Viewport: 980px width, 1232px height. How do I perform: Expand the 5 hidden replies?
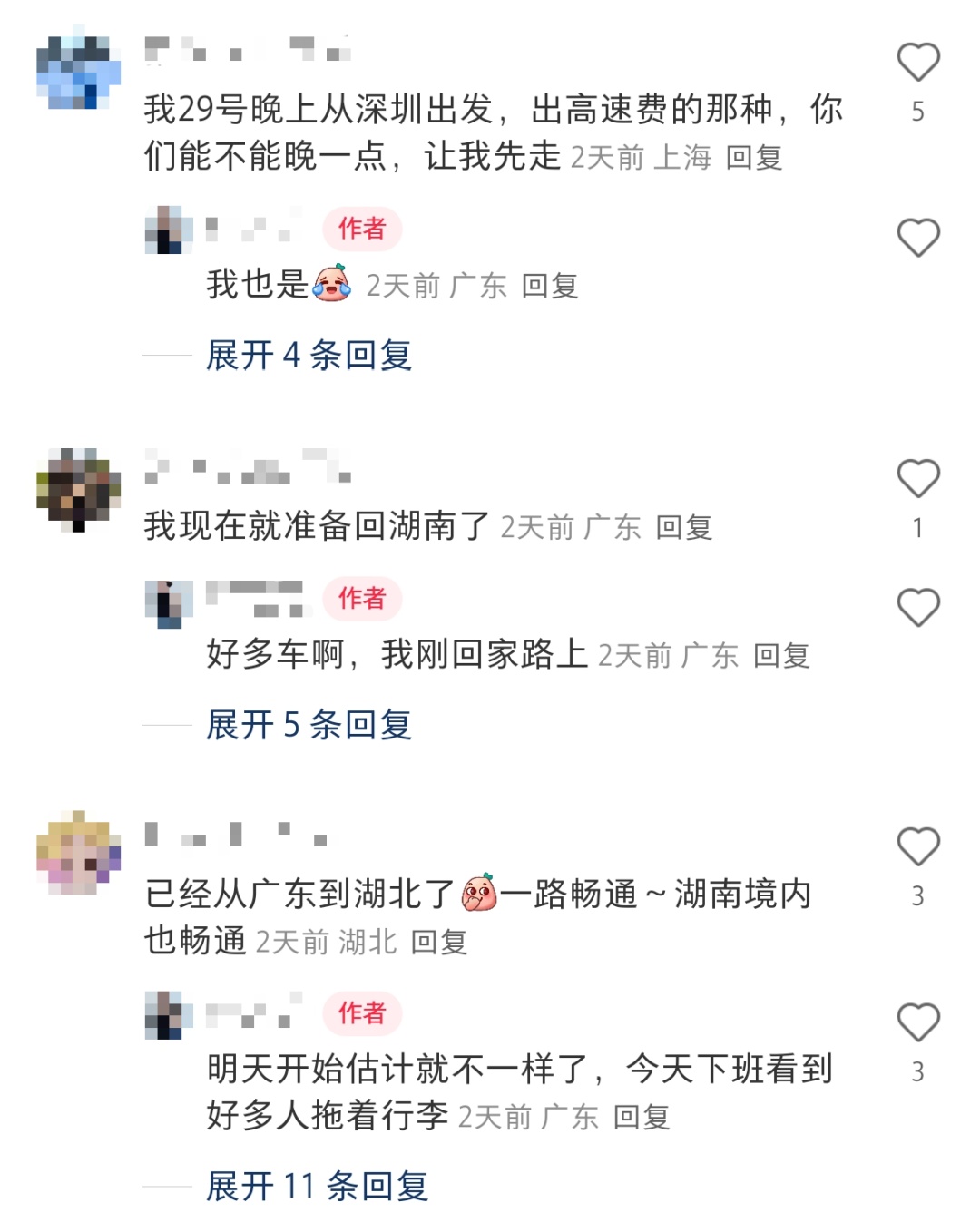pos(309,725)
